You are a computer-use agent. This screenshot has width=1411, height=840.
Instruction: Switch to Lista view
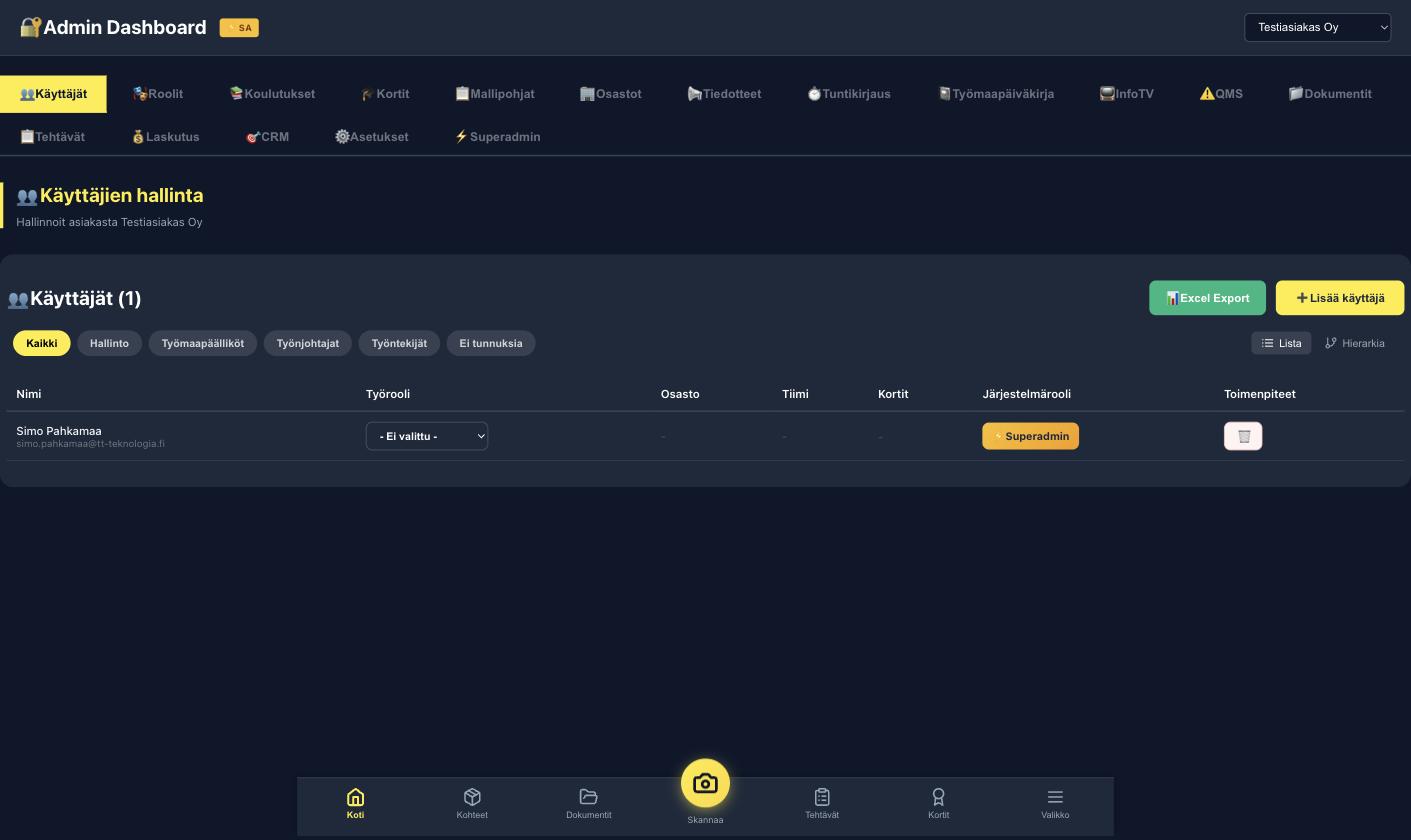click(x=1281, y=343)
